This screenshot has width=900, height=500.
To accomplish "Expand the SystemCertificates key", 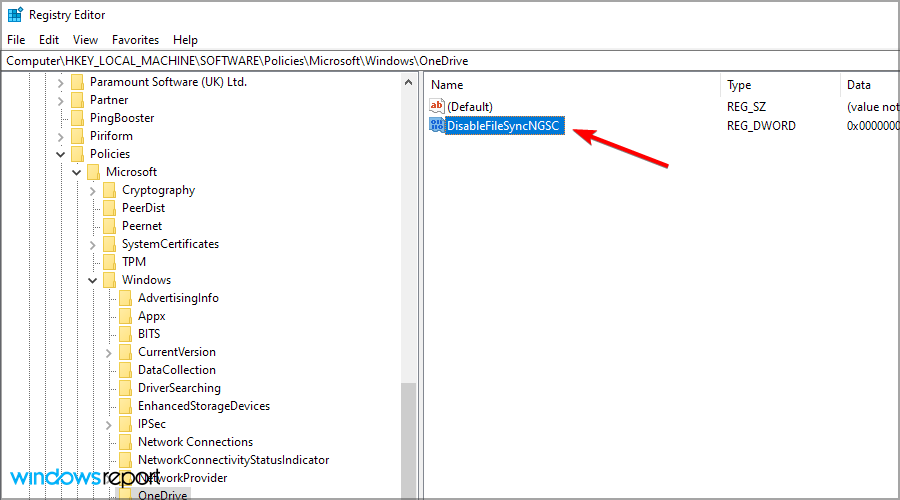I will [x=92, y=245].
